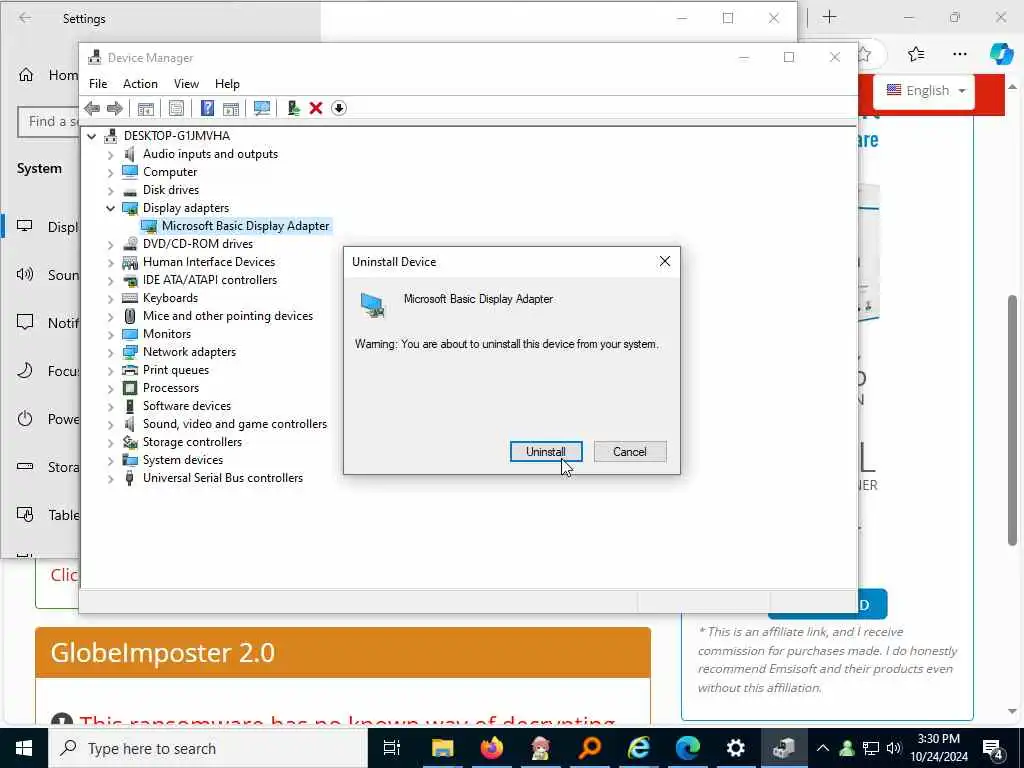Select the Storage controllers category
Viewport: 1024px width, 768px height.
click(x=192, y=441)
